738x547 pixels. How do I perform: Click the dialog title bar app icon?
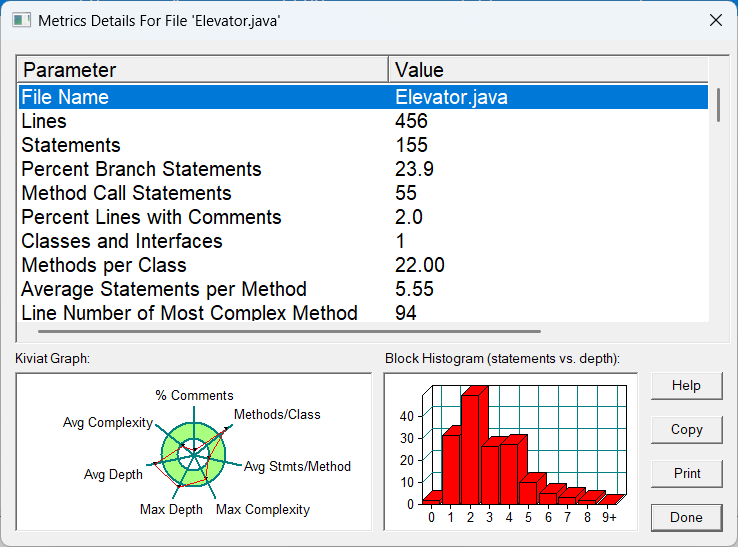[21, 21]
